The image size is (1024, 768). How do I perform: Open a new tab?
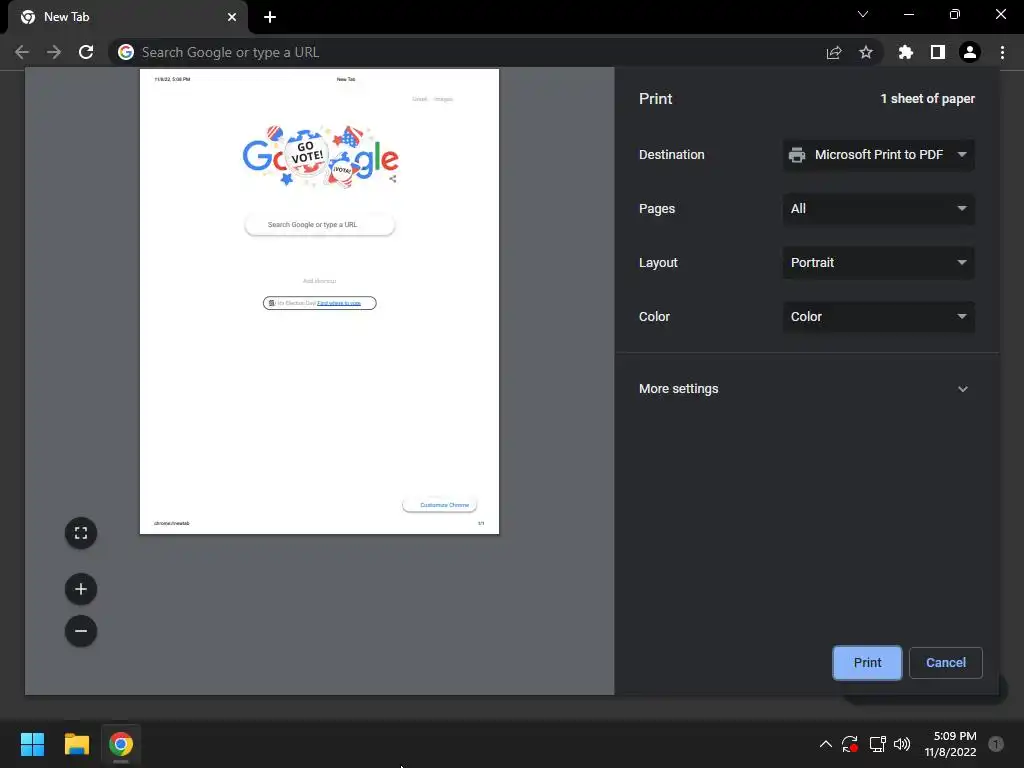[270, 17]
